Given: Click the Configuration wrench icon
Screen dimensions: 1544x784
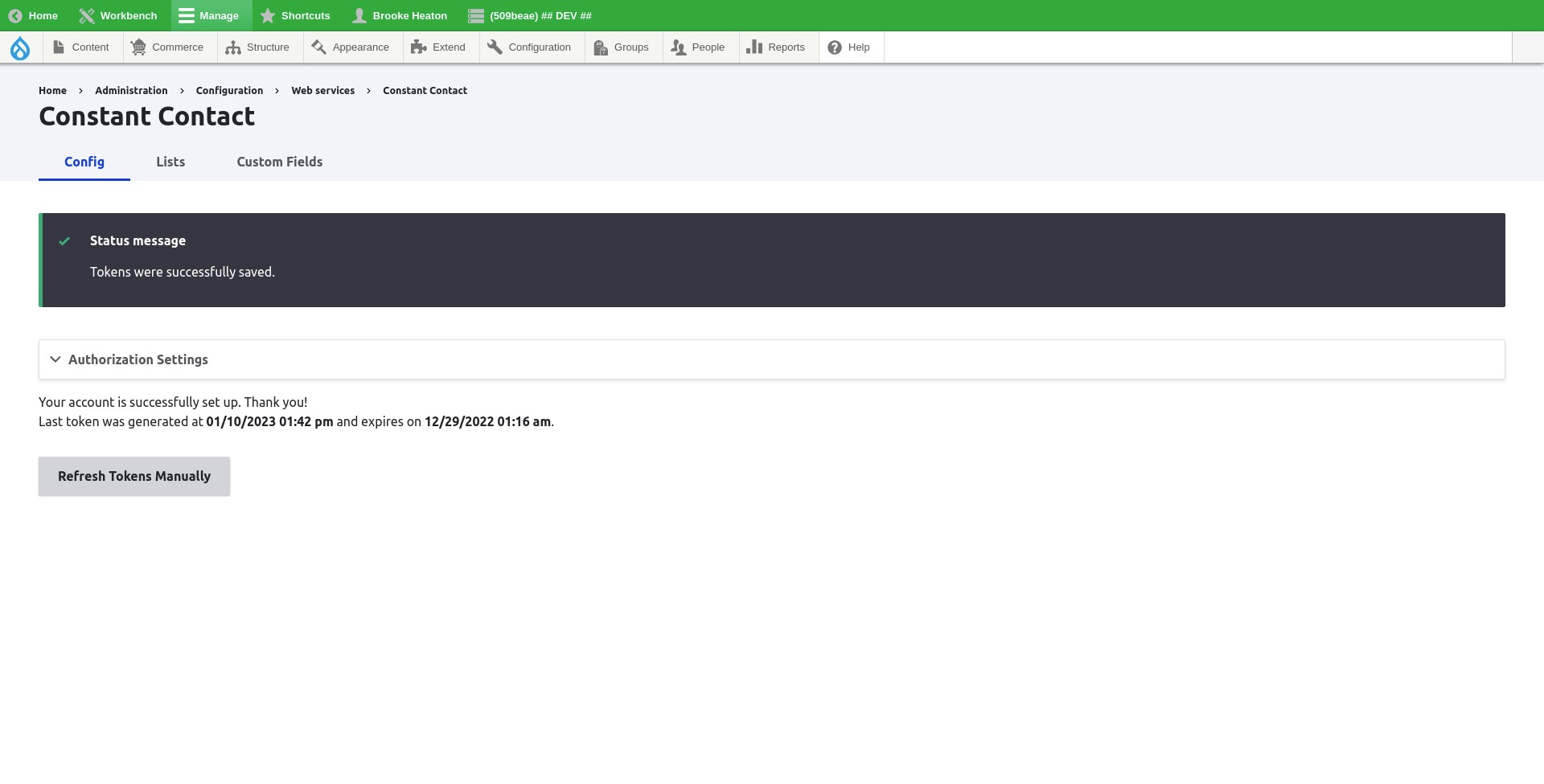Looking at the screenshot, I should [x=495, y=47].
